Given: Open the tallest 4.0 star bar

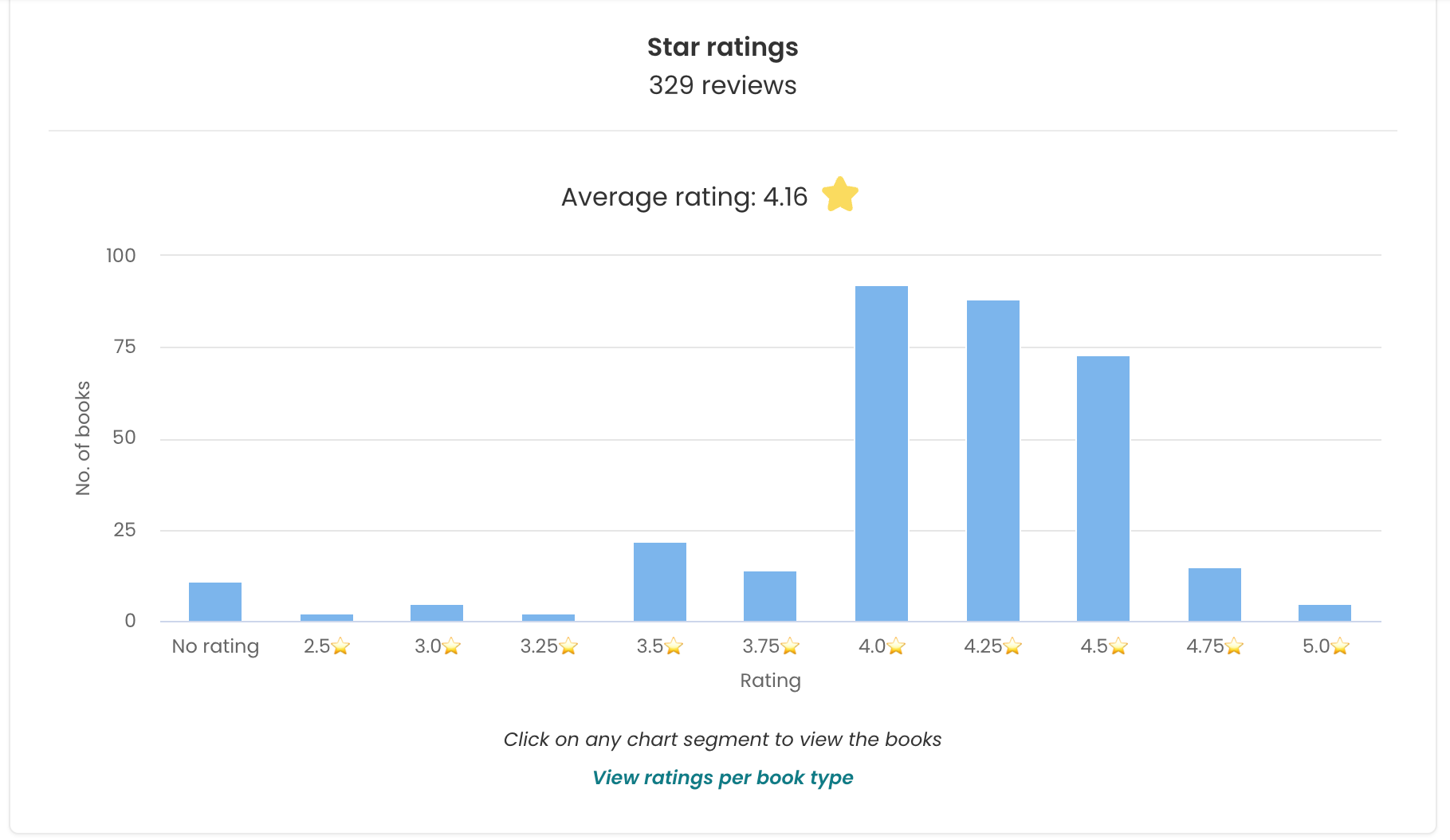Looking at the screenshot, I should (882, 453).
